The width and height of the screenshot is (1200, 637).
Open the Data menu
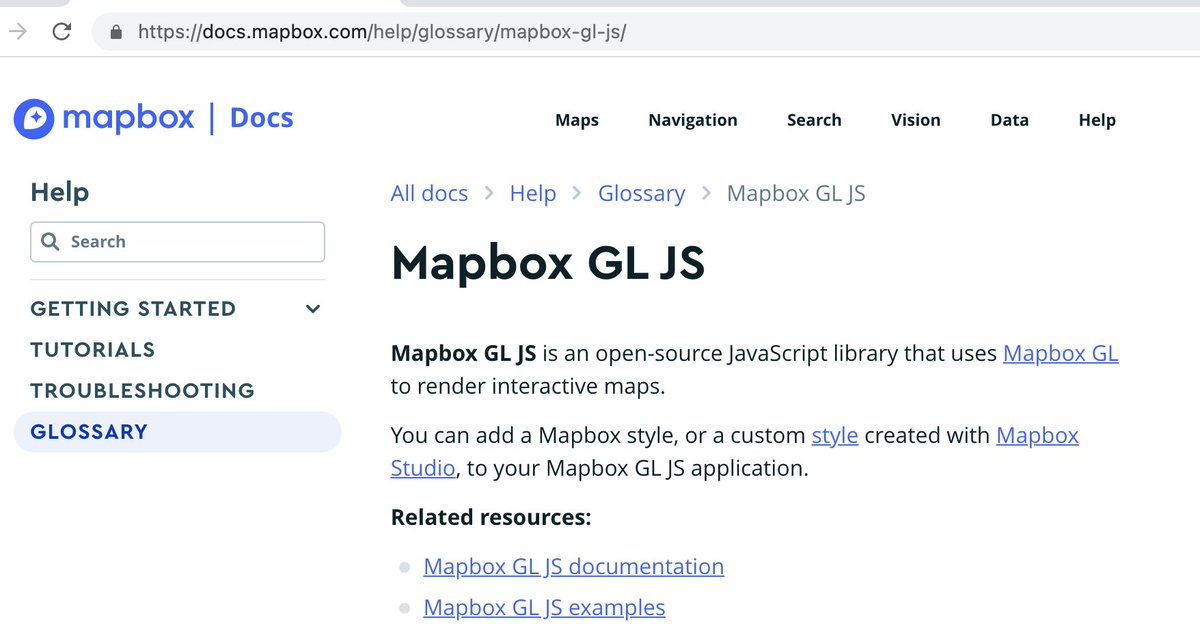click(1009, 120)
